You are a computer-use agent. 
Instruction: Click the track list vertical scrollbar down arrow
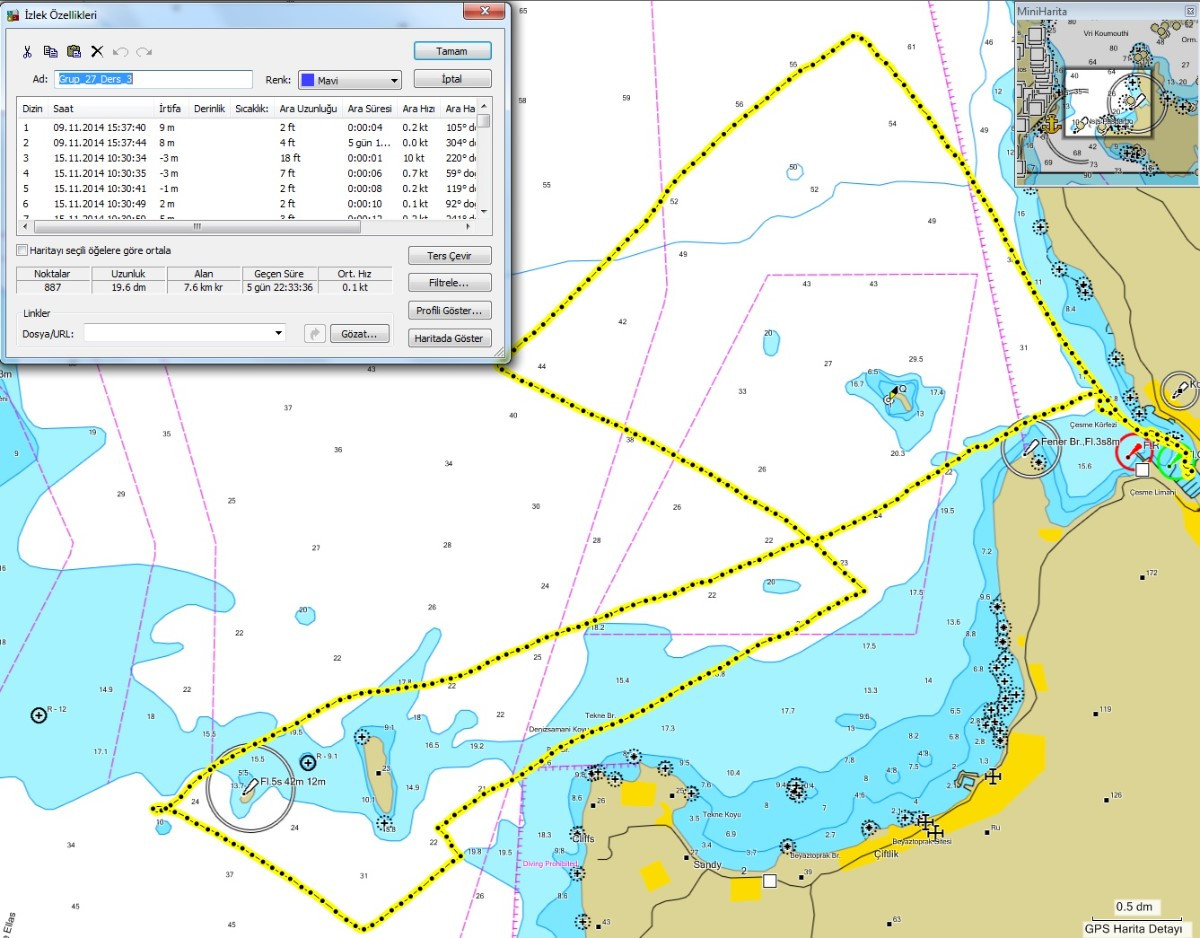tap(484, 211)
